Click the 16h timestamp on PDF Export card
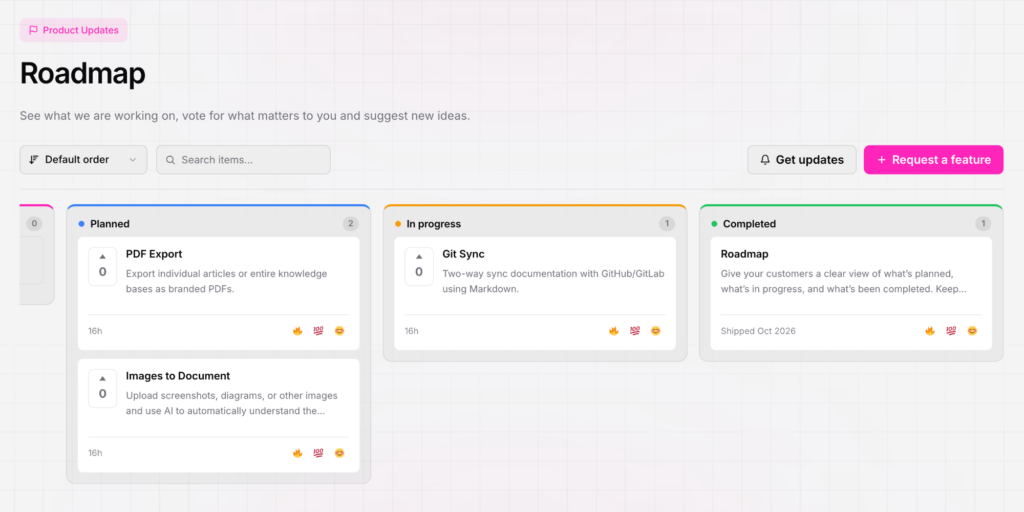 point(95,331)
